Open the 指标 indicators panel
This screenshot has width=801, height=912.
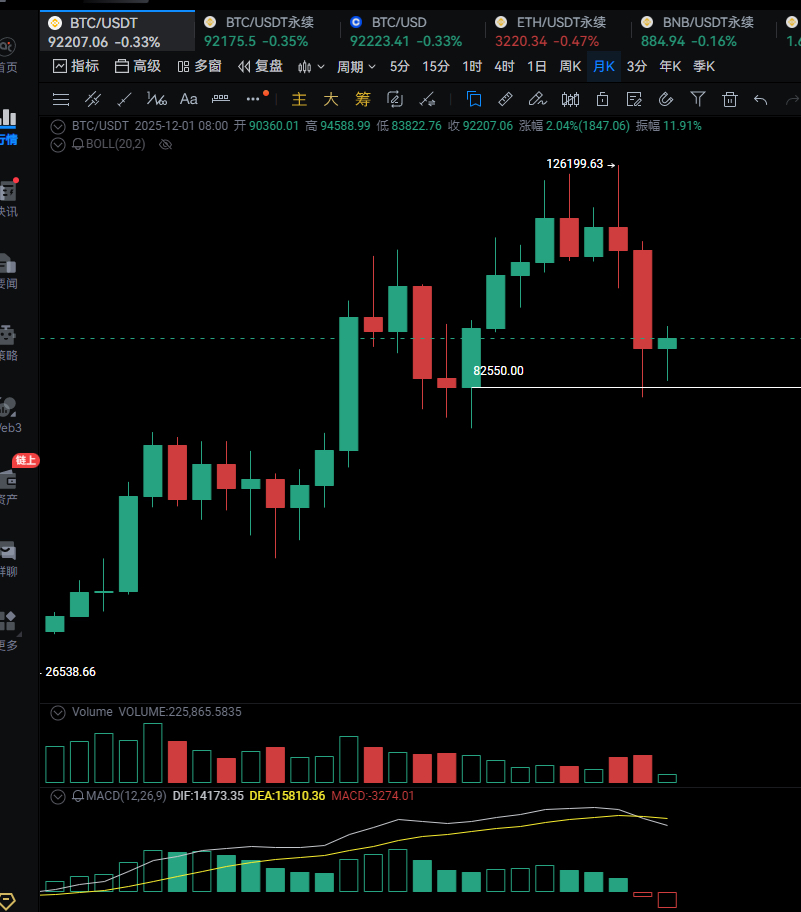(76, 66)
